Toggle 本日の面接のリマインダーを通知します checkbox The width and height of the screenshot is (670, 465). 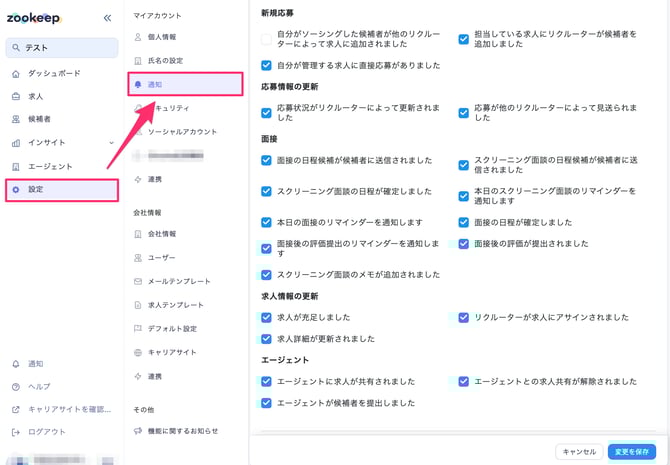266,222
